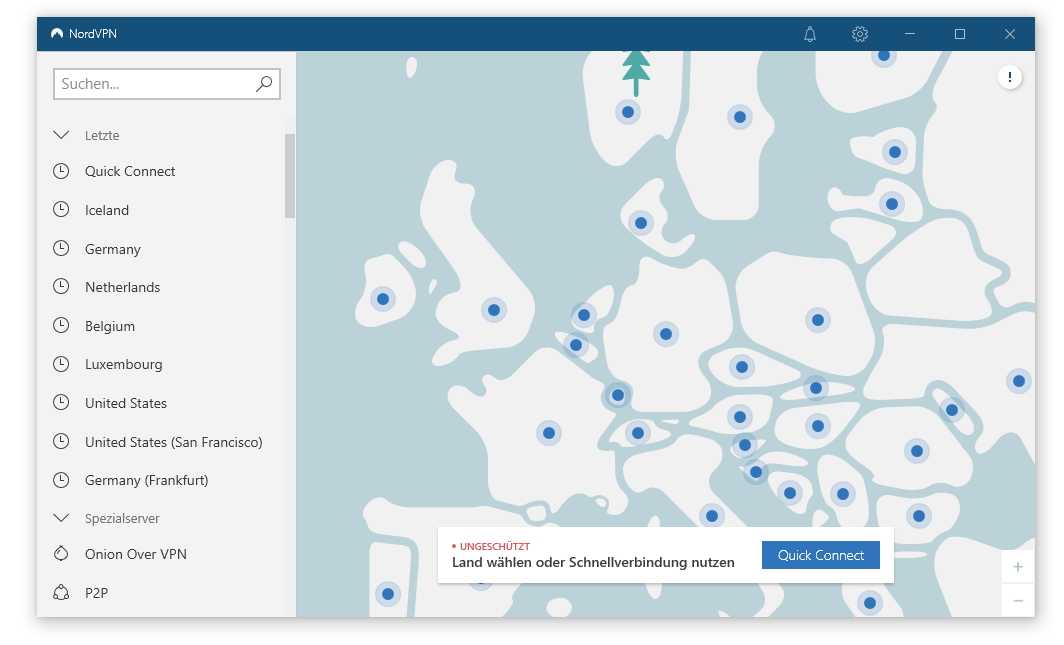Select the France server pin on map
This screenshot has height=645, width=1064.
click(x=549, y=433)
